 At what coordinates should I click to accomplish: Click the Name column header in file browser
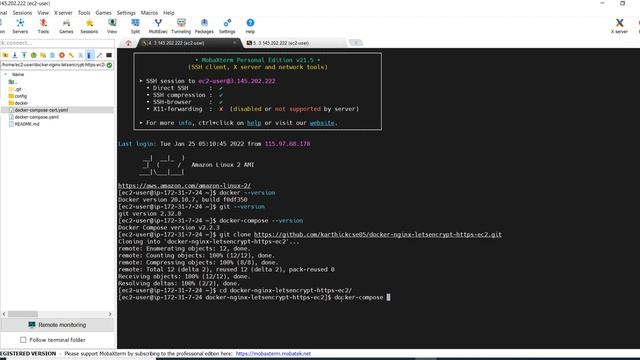[x=18, y=74]
